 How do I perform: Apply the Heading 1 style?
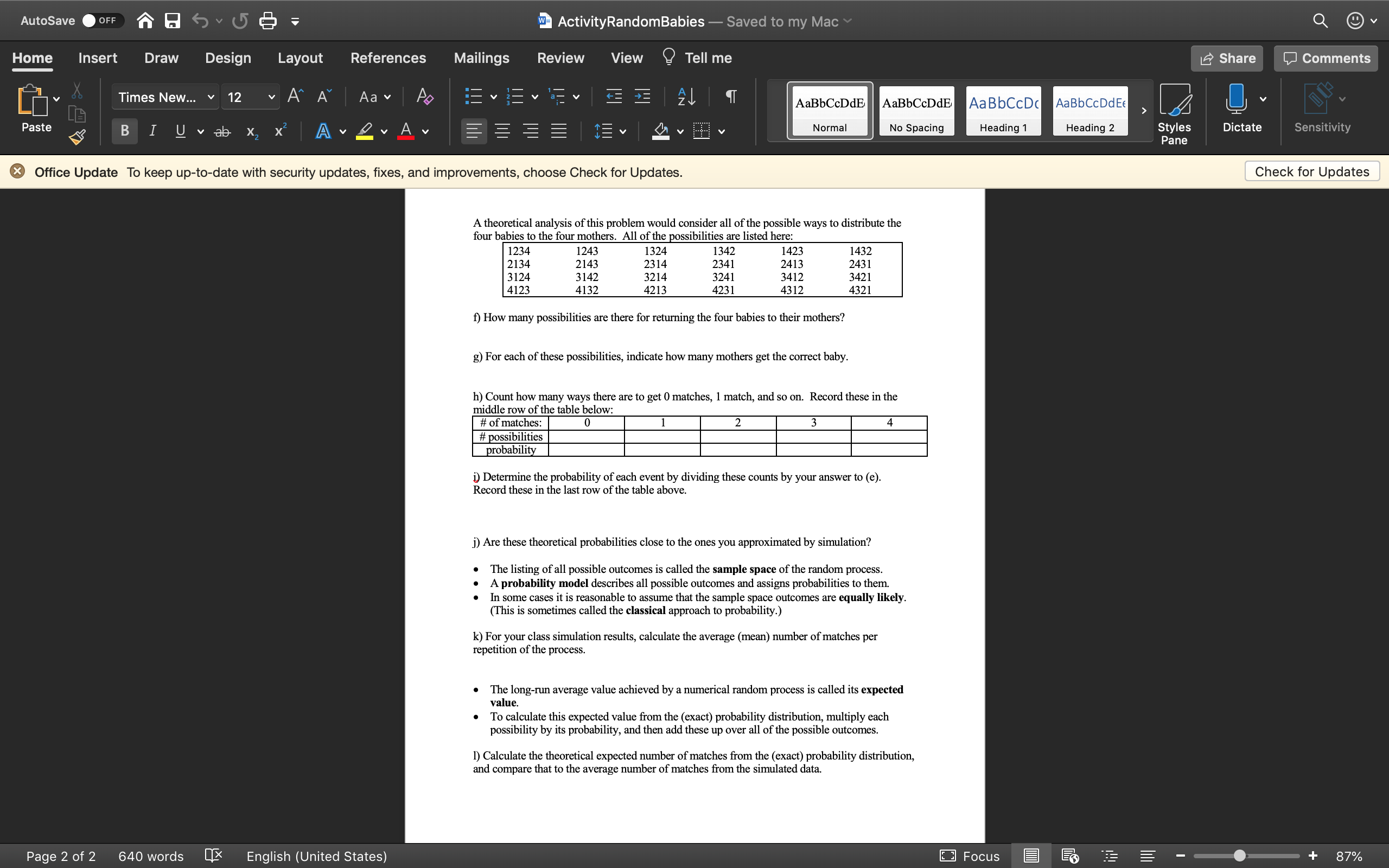coord(1003,110)
